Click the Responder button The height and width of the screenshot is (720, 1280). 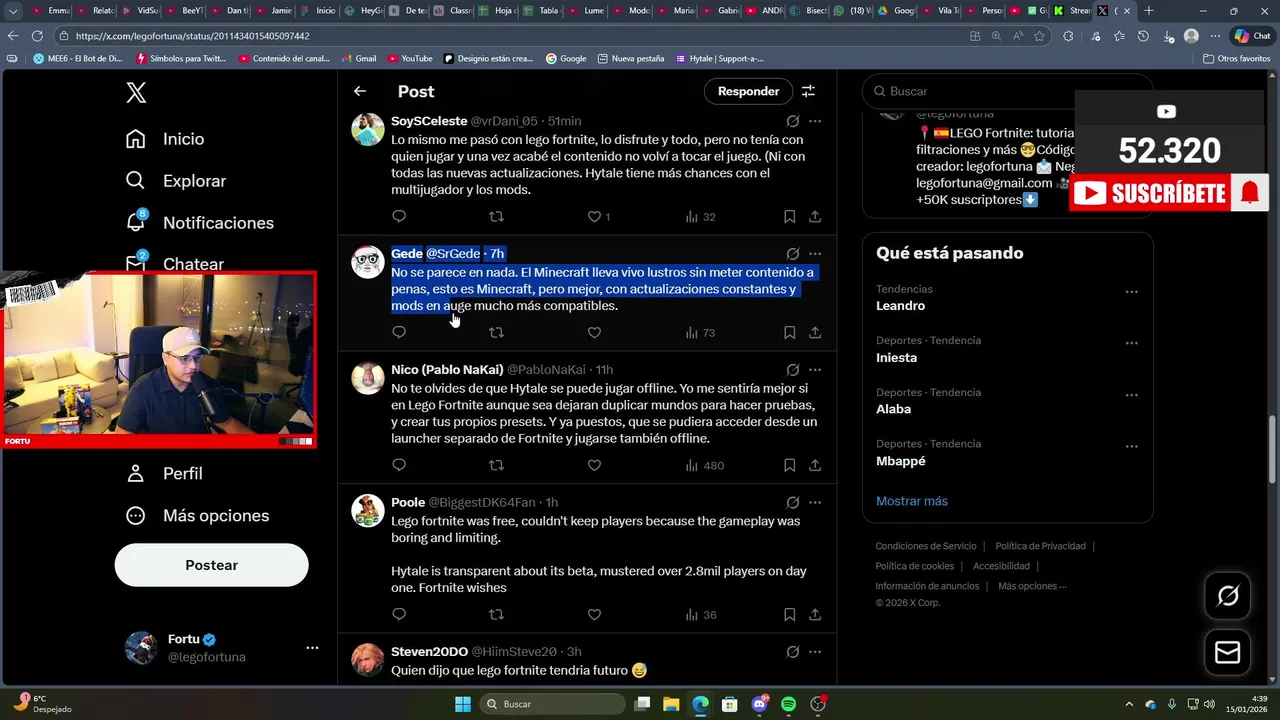point(748,91)
